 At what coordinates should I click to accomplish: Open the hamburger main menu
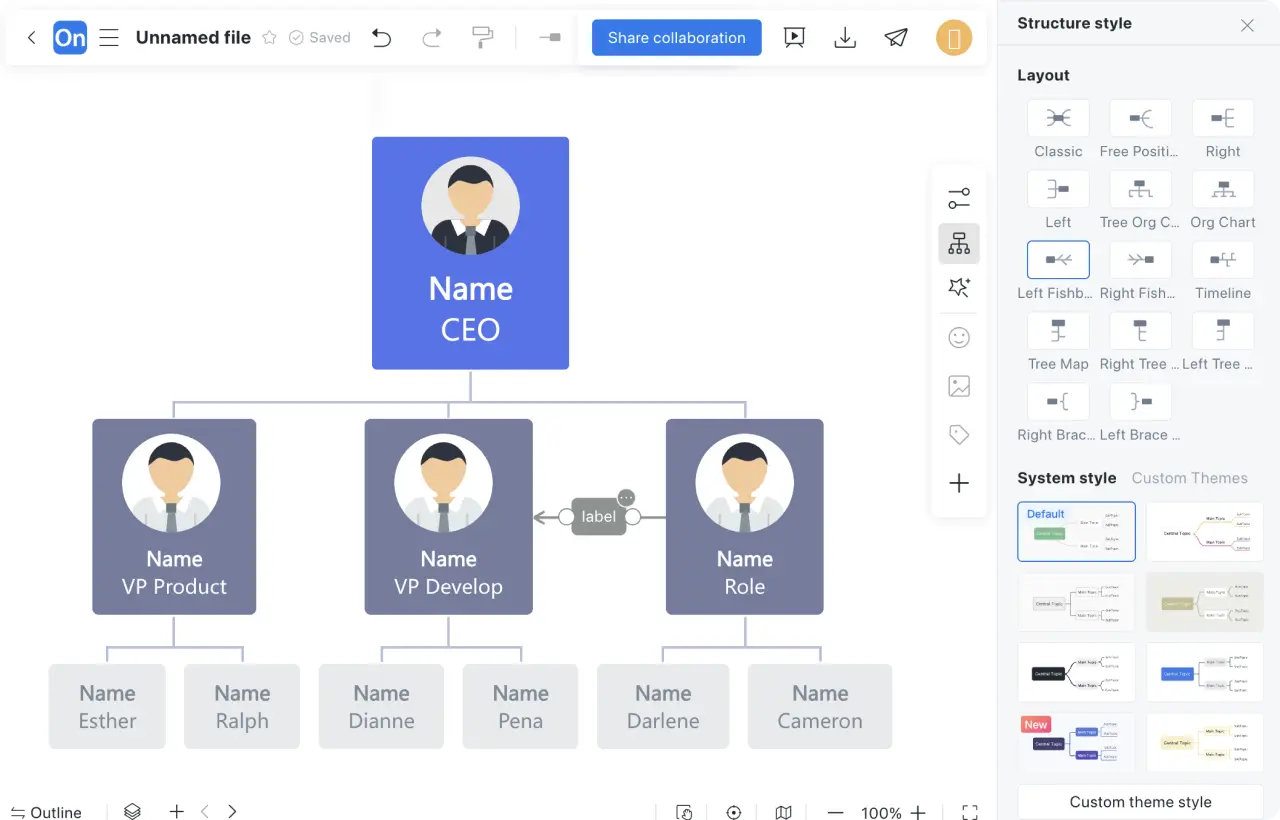pos(109,38)
